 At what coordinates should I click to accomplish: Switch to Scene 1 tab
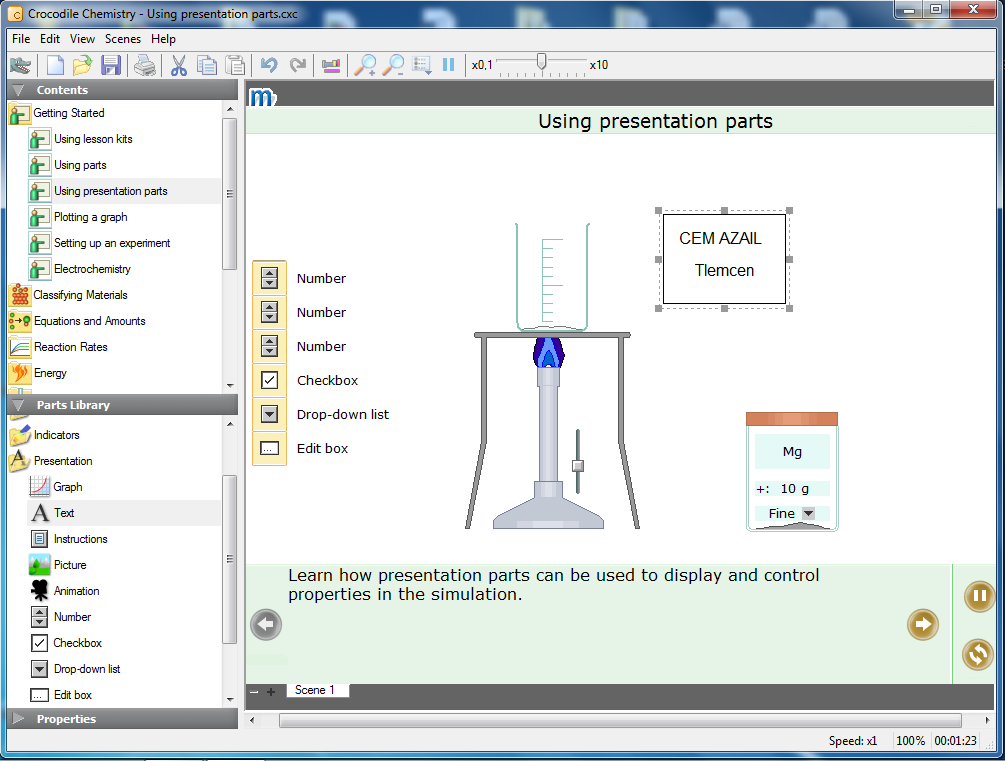coord(317,690)
